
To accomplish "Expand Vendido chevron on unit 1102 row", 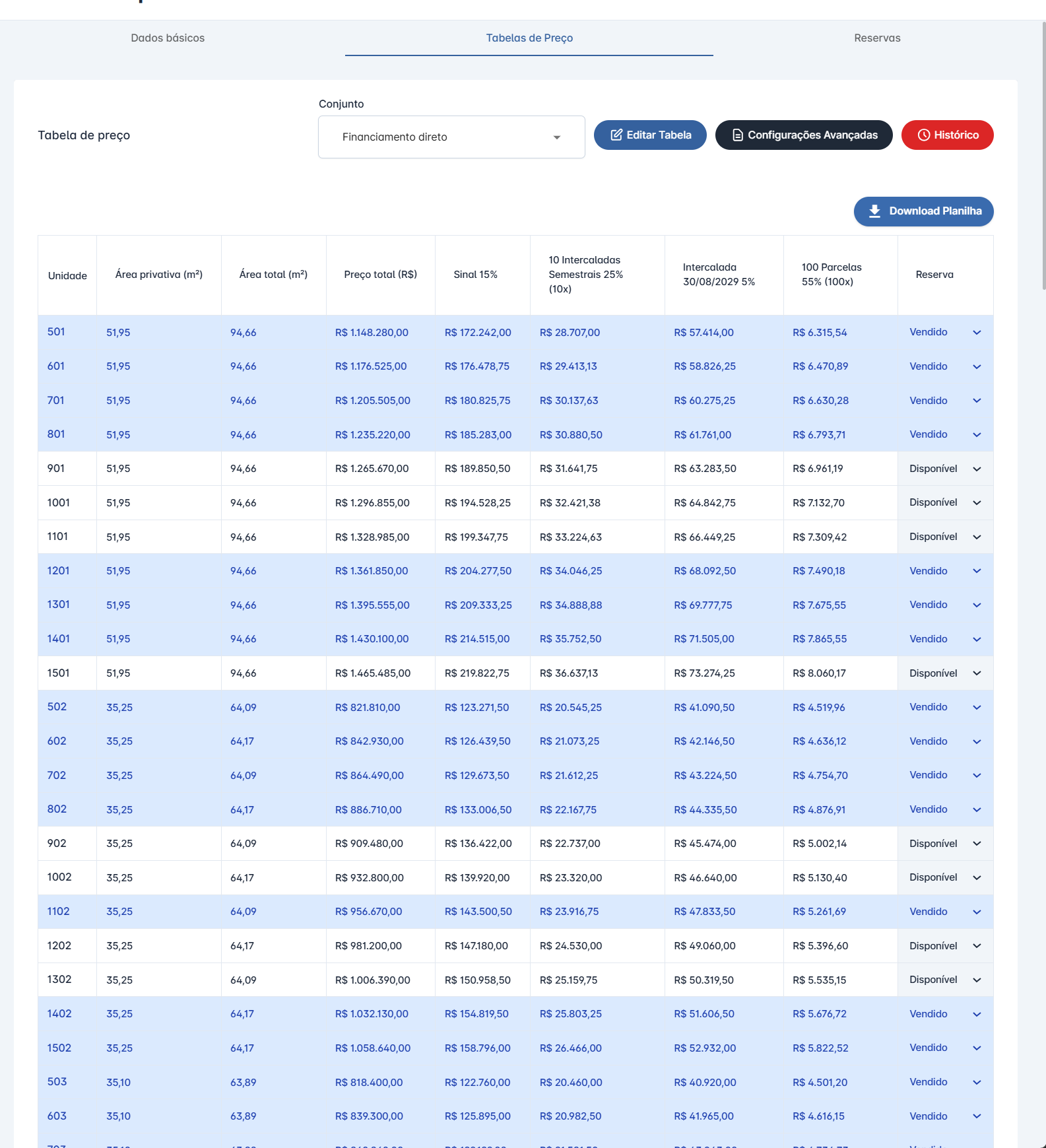I will [977, 912].
